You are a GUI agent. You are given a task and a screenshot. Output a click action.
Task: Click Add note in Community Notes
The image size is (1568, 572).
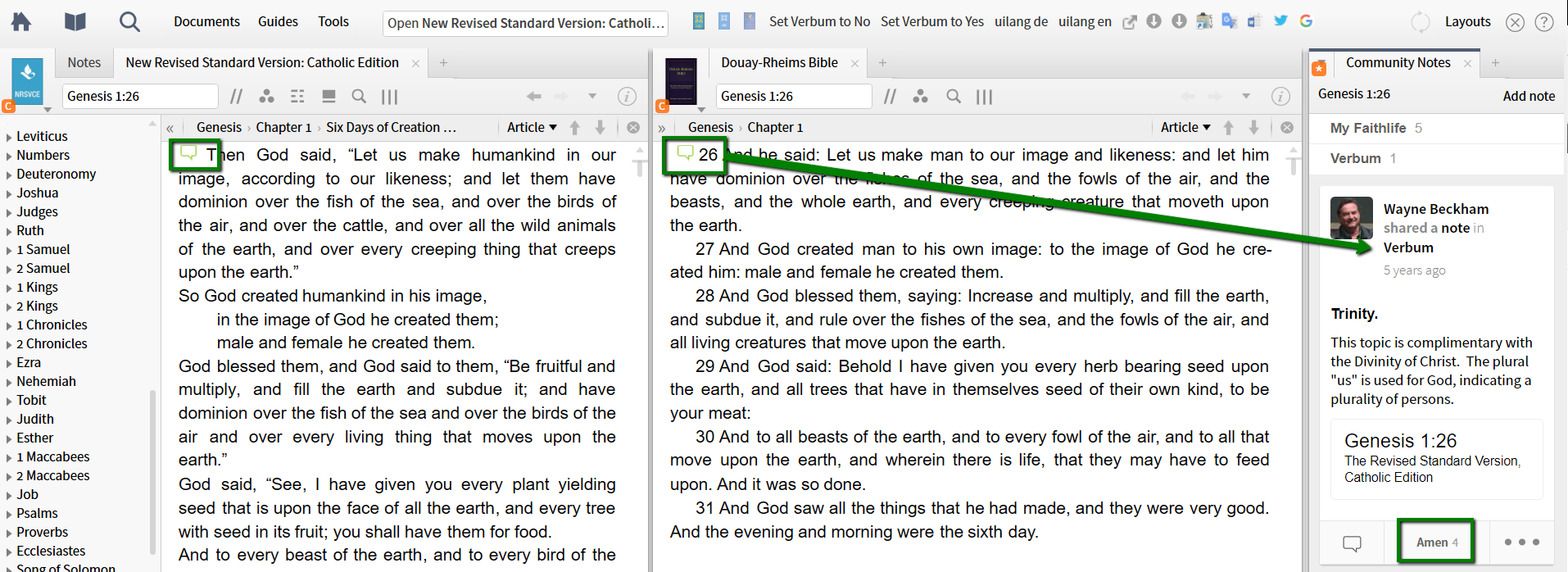[x=1529, y=97]
